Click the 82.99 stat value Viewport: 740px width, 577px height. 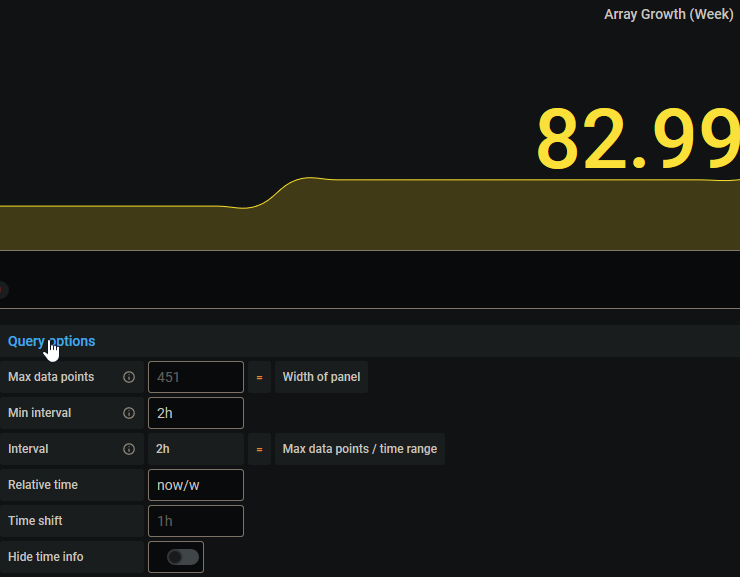pyautogui.click(x=638, y=138)
